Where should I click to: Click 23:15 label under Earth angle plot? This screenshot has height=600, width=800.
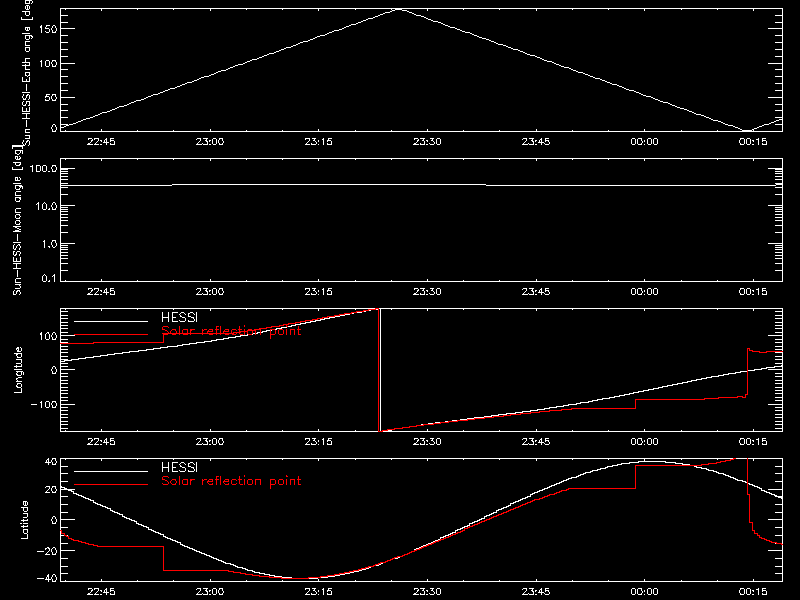point(318,141)
